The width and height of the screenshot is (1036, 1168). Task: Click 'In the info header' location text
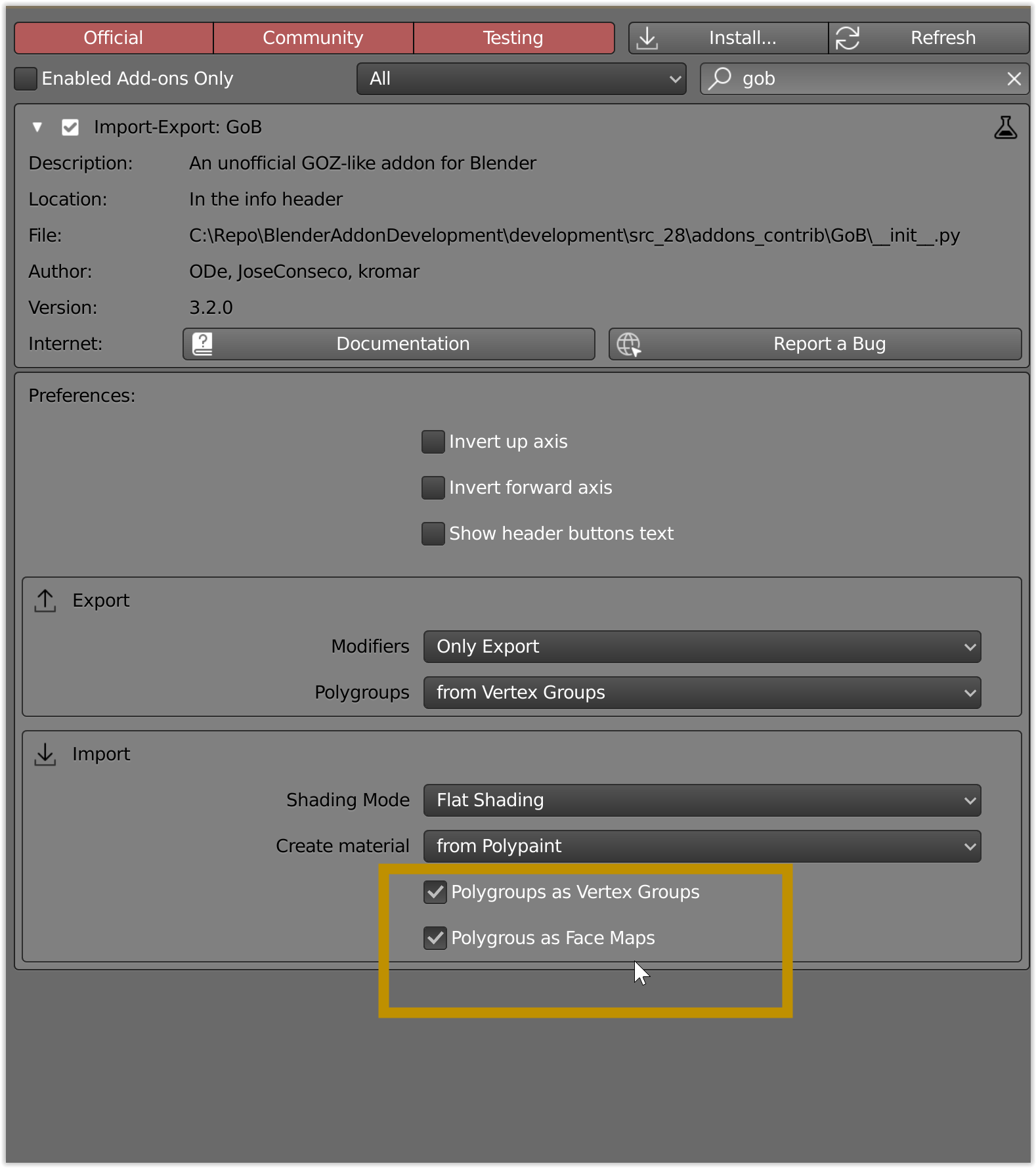[x=265, y=200]
